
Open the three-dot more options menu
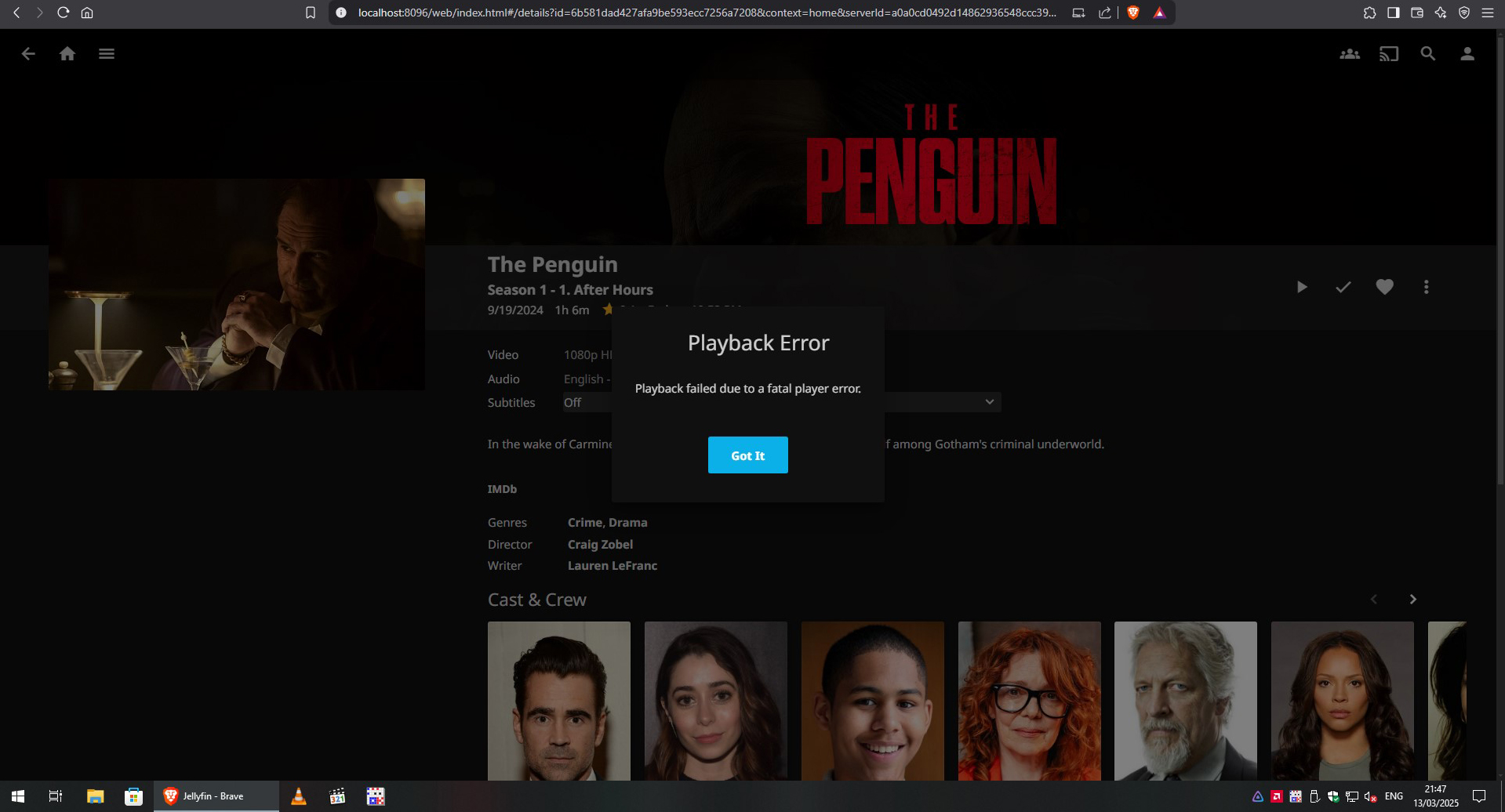1426,287
